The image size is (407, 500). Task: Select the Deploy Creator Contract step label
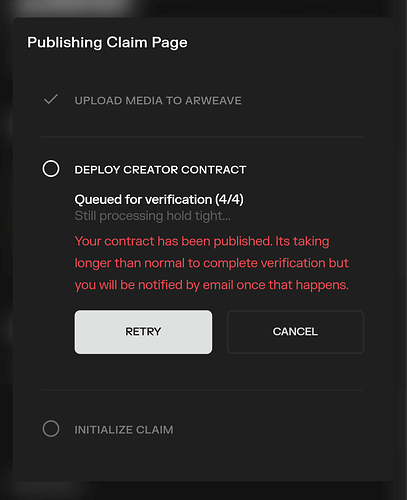click(x=160, y=170)
